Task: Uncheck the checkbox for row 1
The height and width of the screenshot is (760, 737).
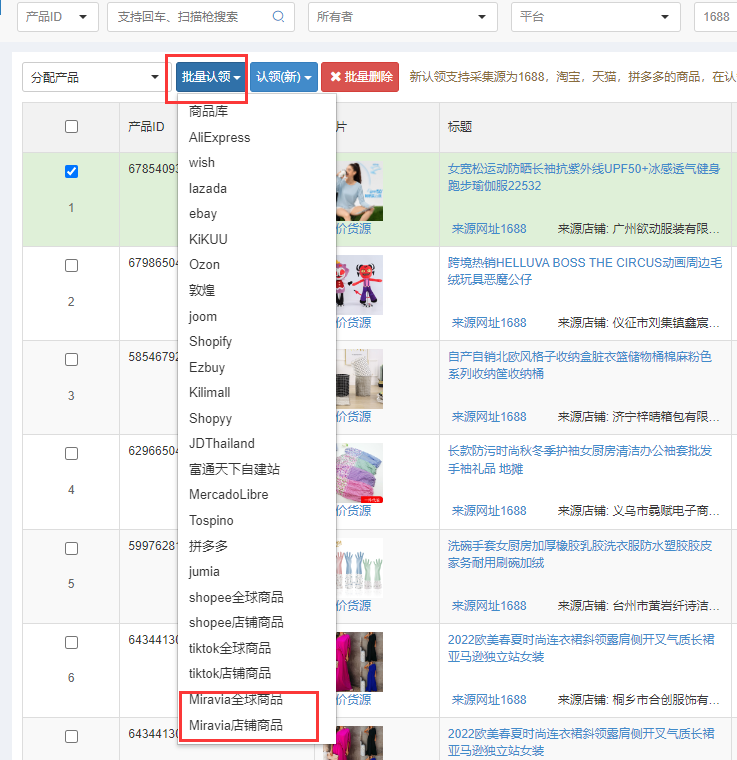Action: click(71, 172)
